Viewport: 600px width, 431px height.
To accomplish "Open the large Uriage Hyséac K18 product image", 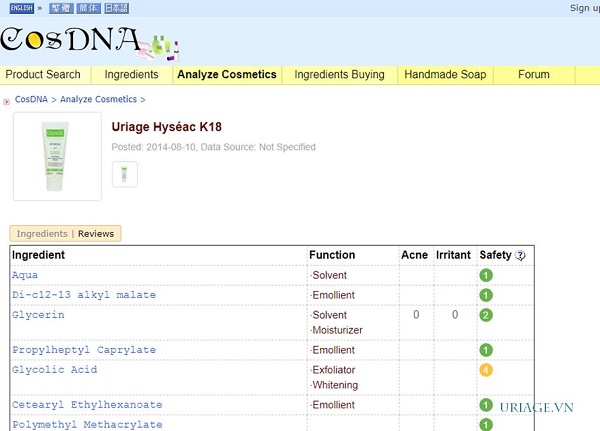I will [x=57, y=156].
